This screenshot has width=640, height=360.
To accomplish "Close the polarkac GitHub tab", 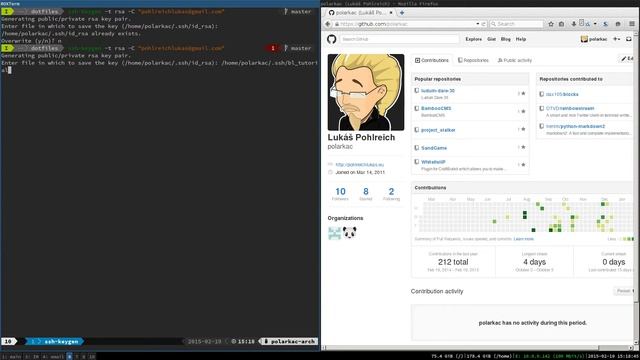I will tap(391, 13).
